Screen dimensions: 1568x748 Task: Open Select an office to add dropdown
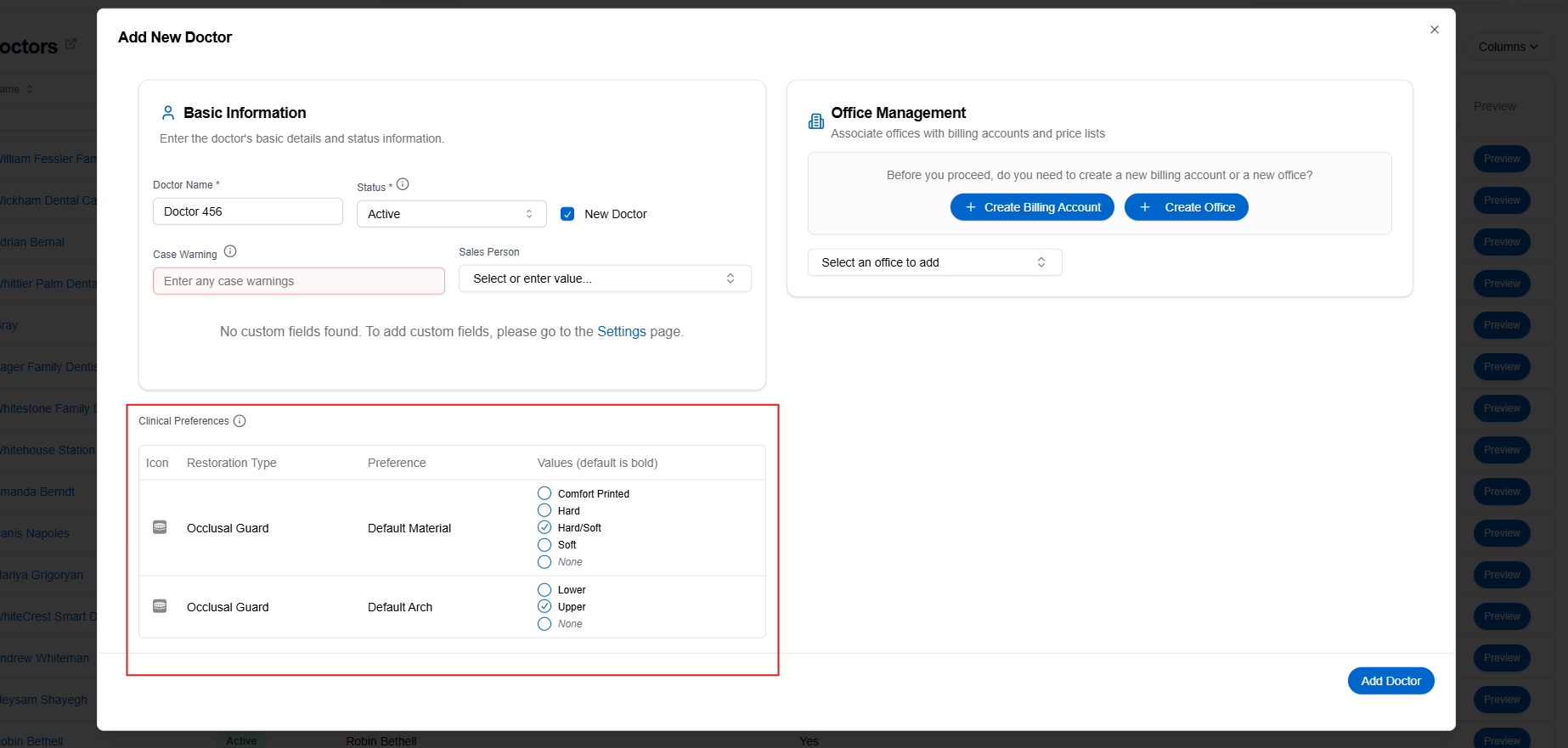[x=934, y=262]
